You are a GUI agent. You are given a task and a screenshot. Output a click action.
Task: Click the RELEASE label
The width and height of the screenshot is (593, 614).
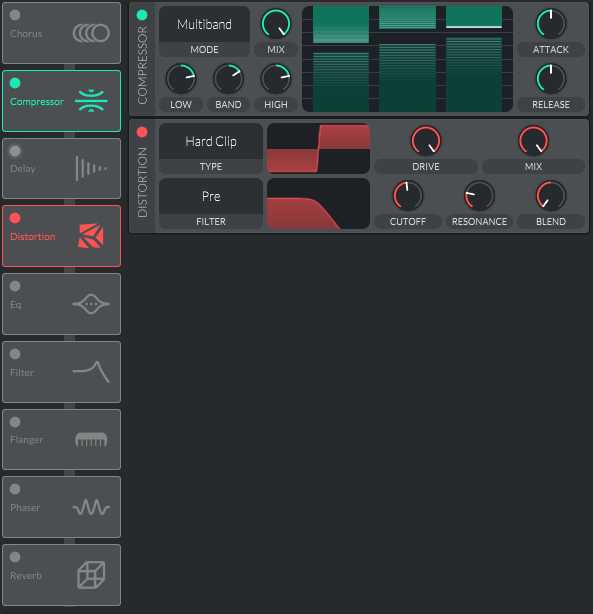(x=551, y=105)
